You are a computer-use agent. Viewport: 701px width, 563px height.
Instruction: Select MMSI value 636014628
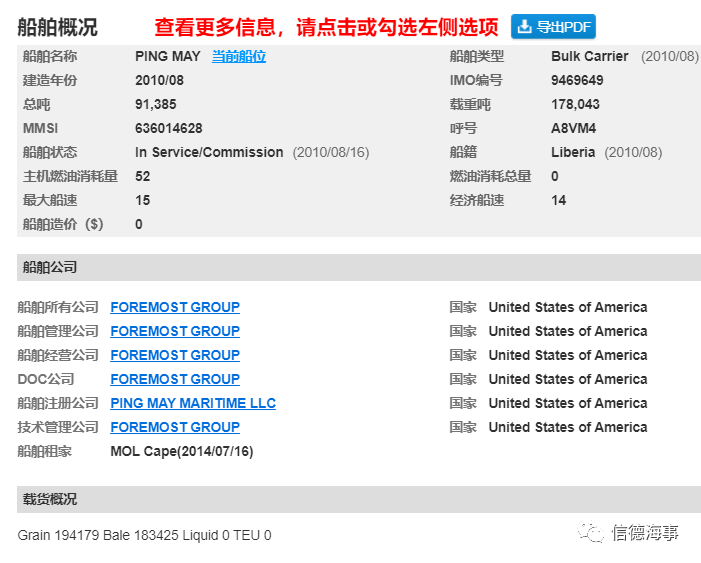169,128
